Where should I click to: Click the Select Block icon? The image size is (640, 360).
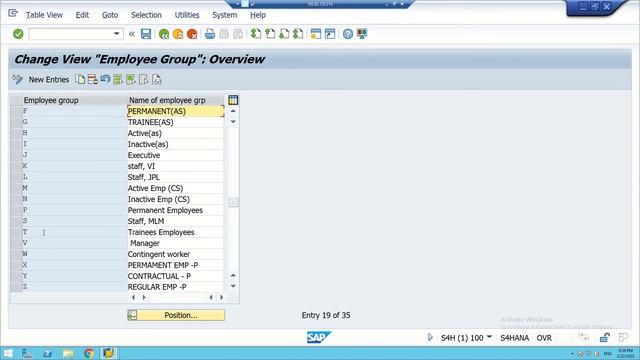pyautogui.click(x=131, y=79)
